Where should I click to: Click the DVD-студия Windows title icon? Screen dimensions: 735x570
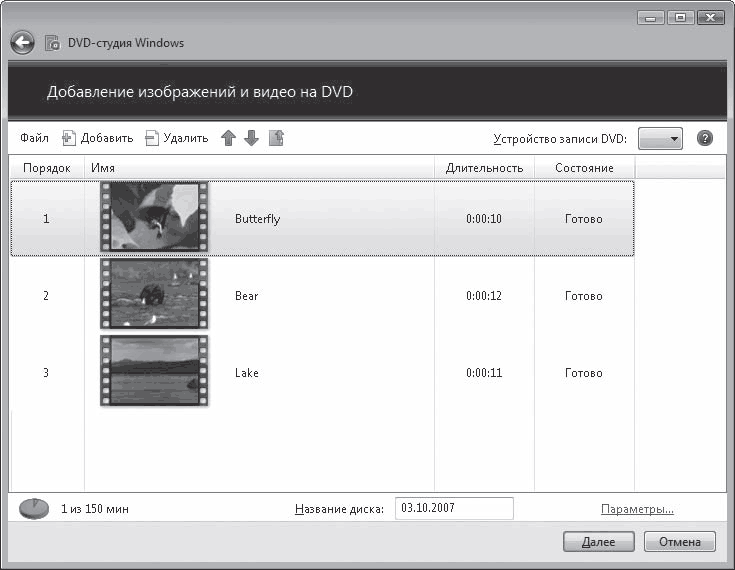coord(53,43)
